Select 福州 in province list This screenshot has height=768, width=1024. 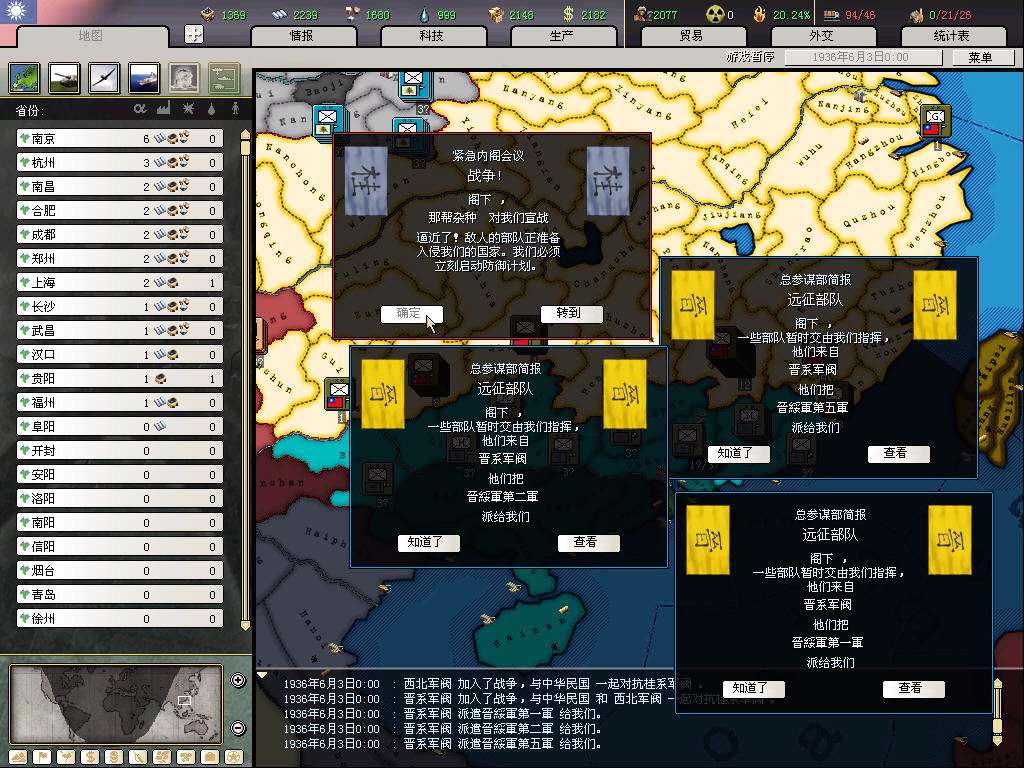coord(120,403)
